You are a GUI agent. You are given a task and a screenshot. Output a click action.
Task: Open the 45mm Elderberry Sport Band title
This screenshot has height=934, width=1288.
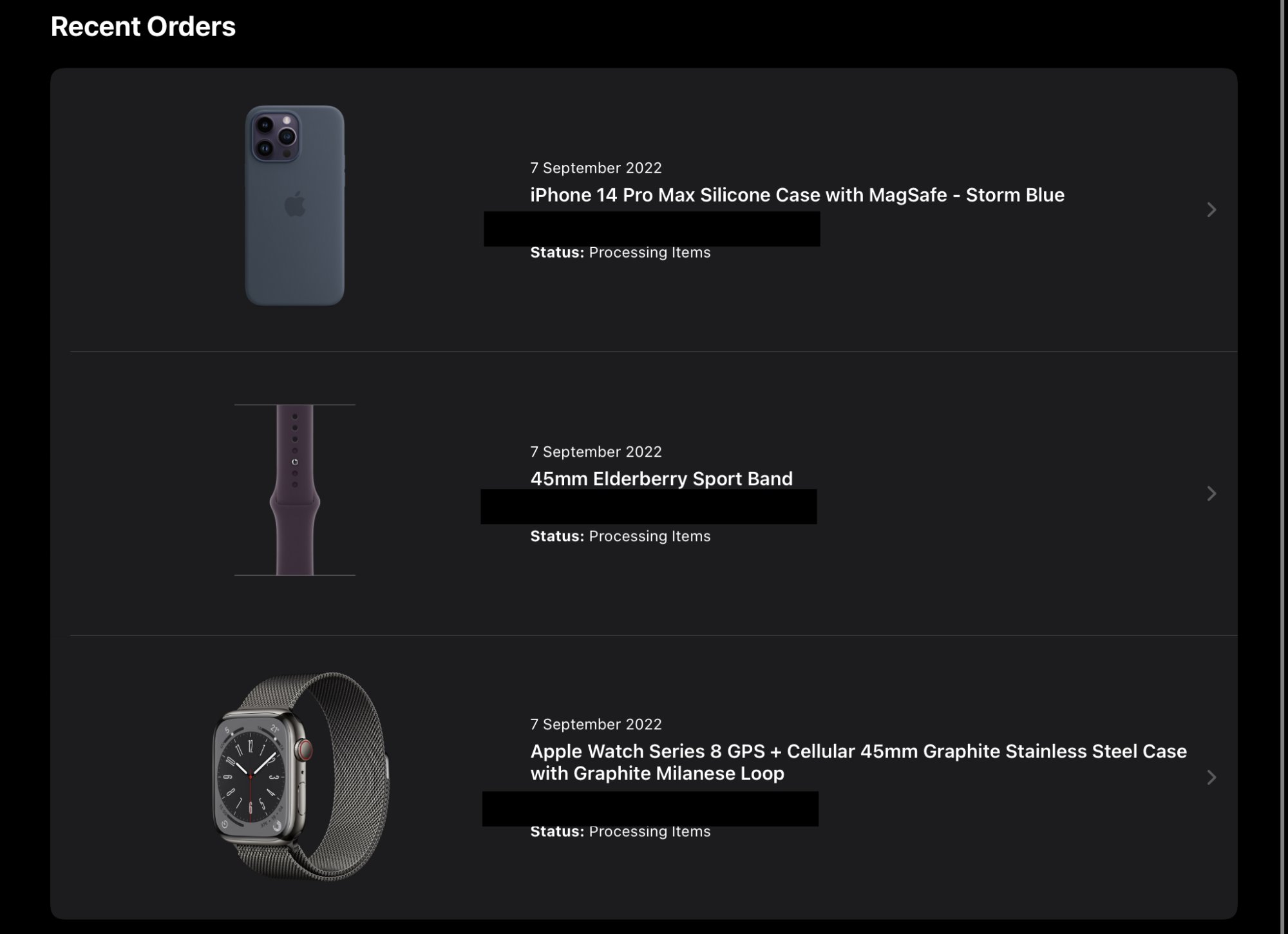(x=661, y=479)
